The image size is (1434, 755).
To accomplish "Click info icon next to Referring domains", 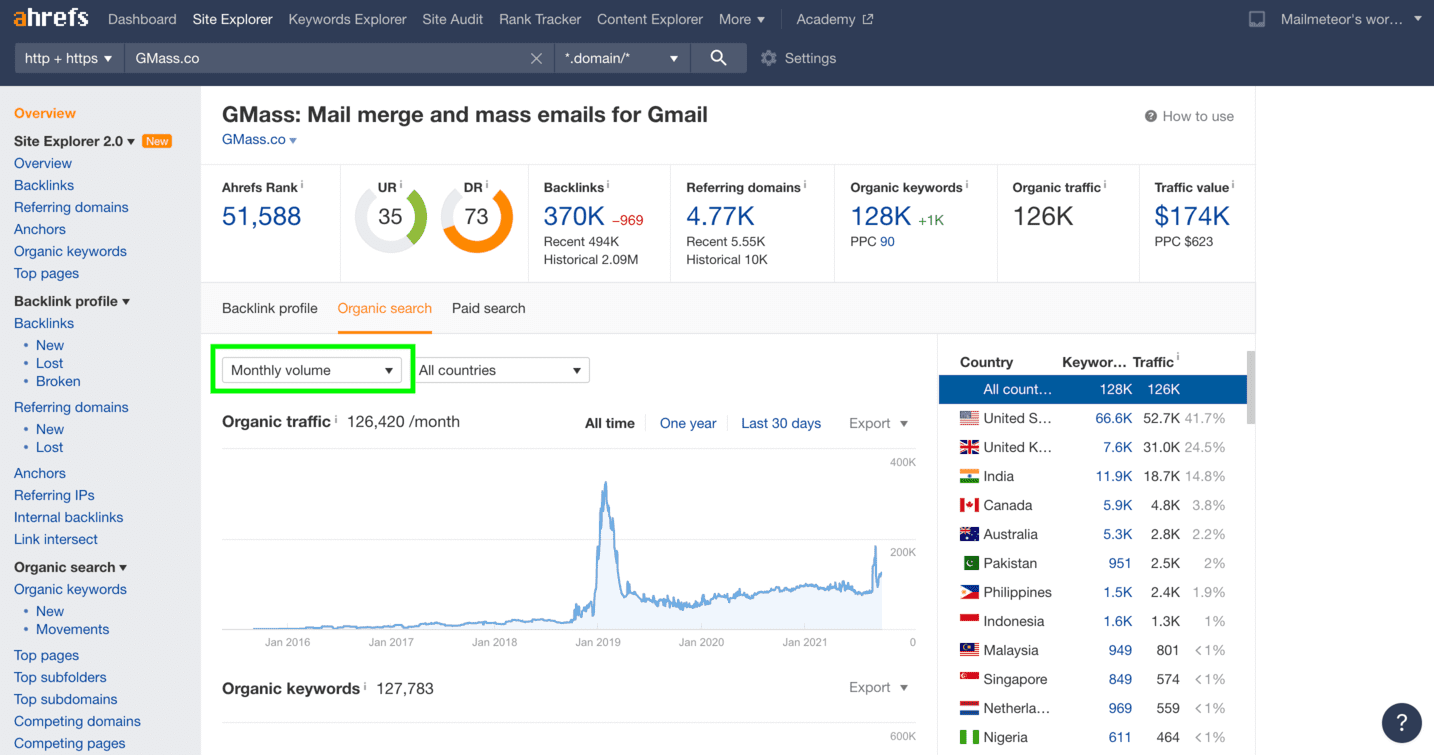I will coord(805,185).
